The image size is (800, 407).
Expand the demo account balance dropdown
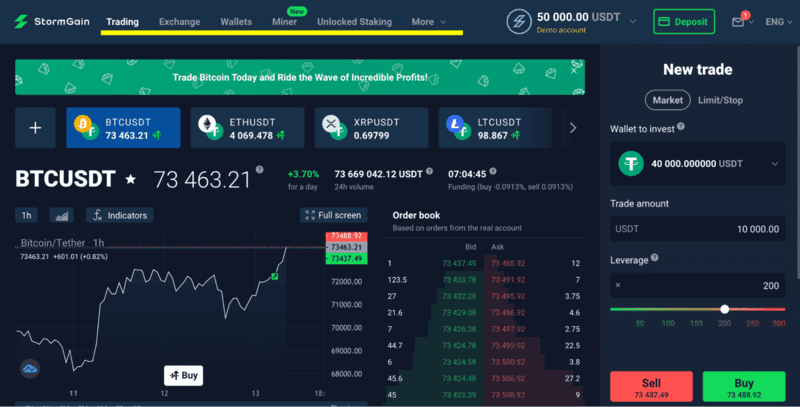point(633,21)
